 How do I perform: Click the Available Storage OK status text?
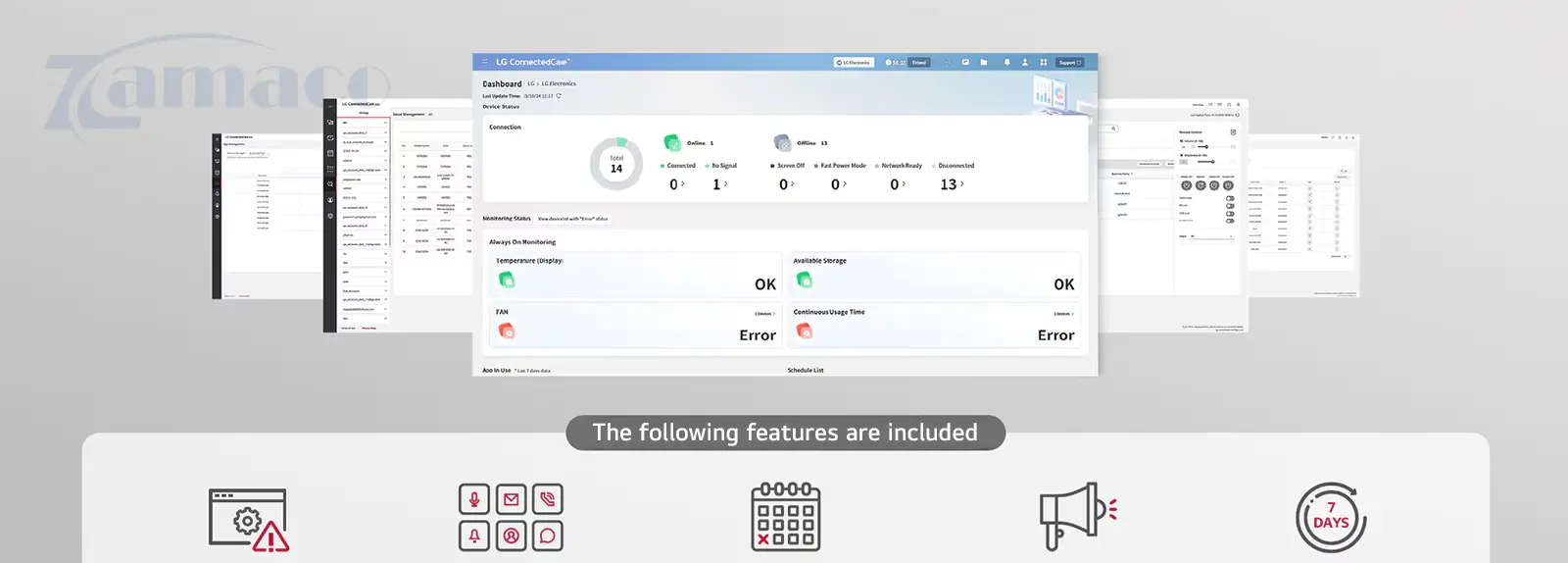(x=1064, y=284)
